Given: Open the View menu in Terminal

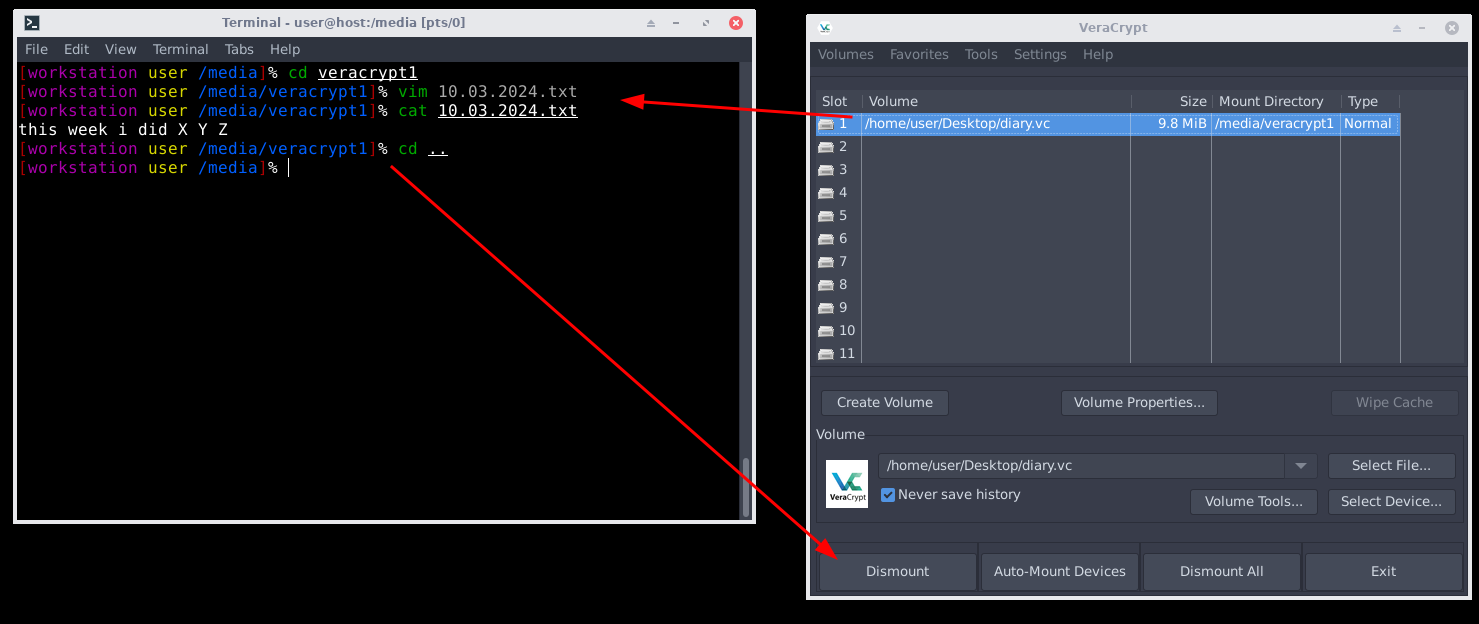Looking at the screenshot, I should [121, 49].
